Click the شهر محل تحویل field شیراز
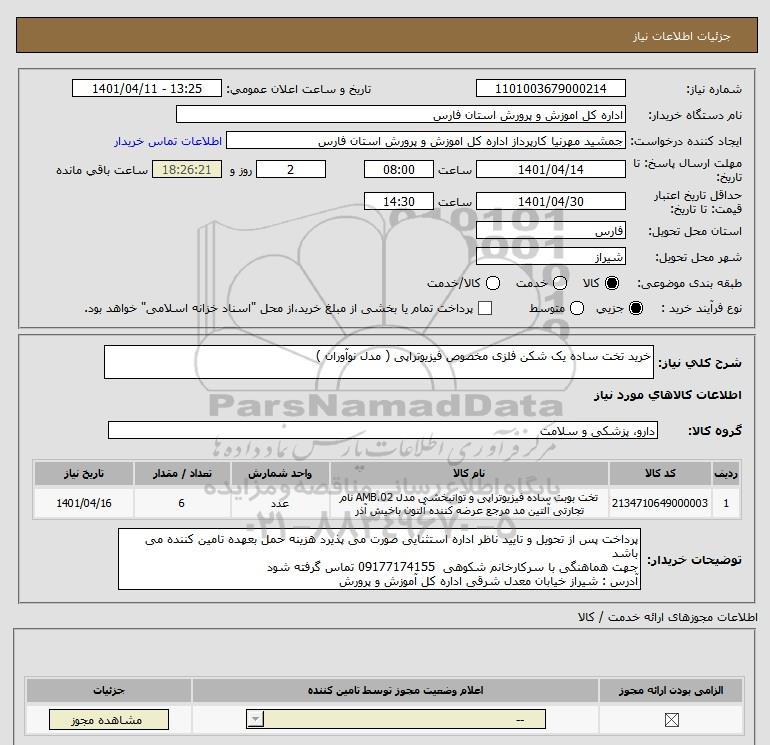 [550, 256]
